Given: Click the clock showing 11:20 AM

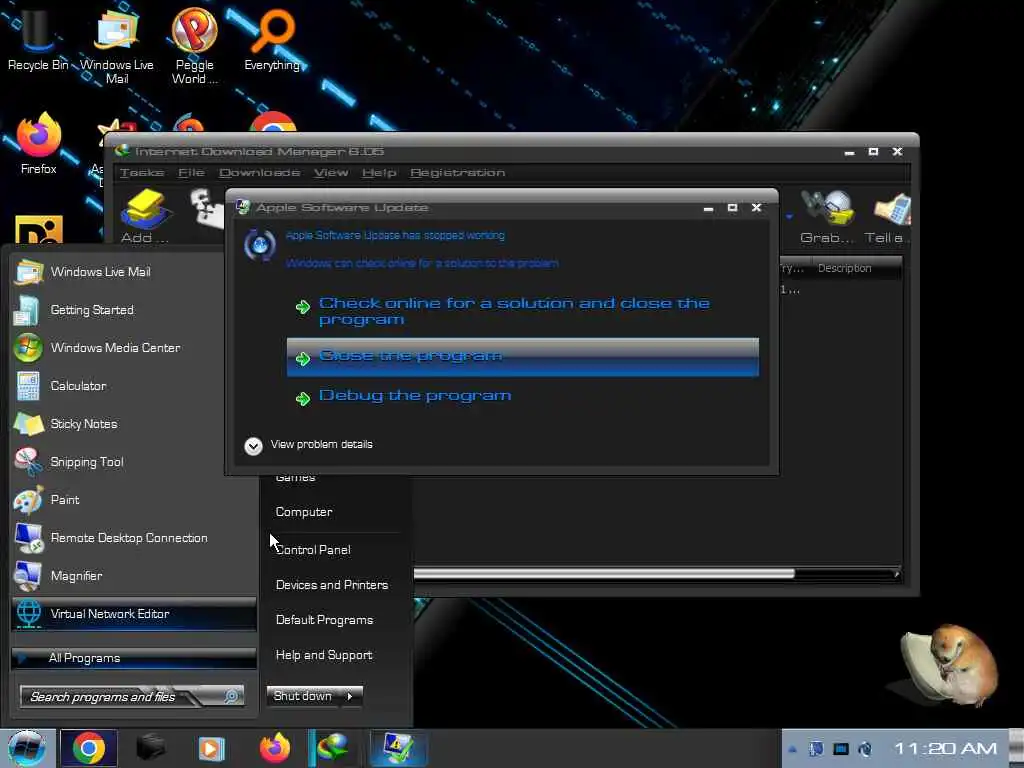Looking at the screenshot, I should (x=945, y=748).
